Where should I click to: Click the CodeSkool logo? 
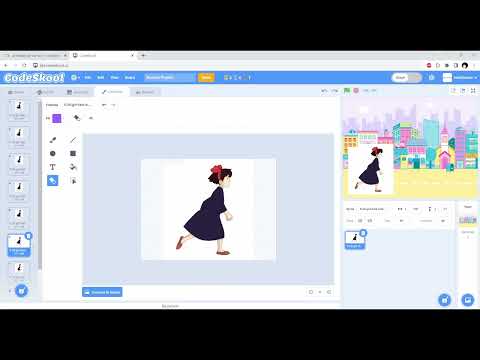tap(34, 77)
